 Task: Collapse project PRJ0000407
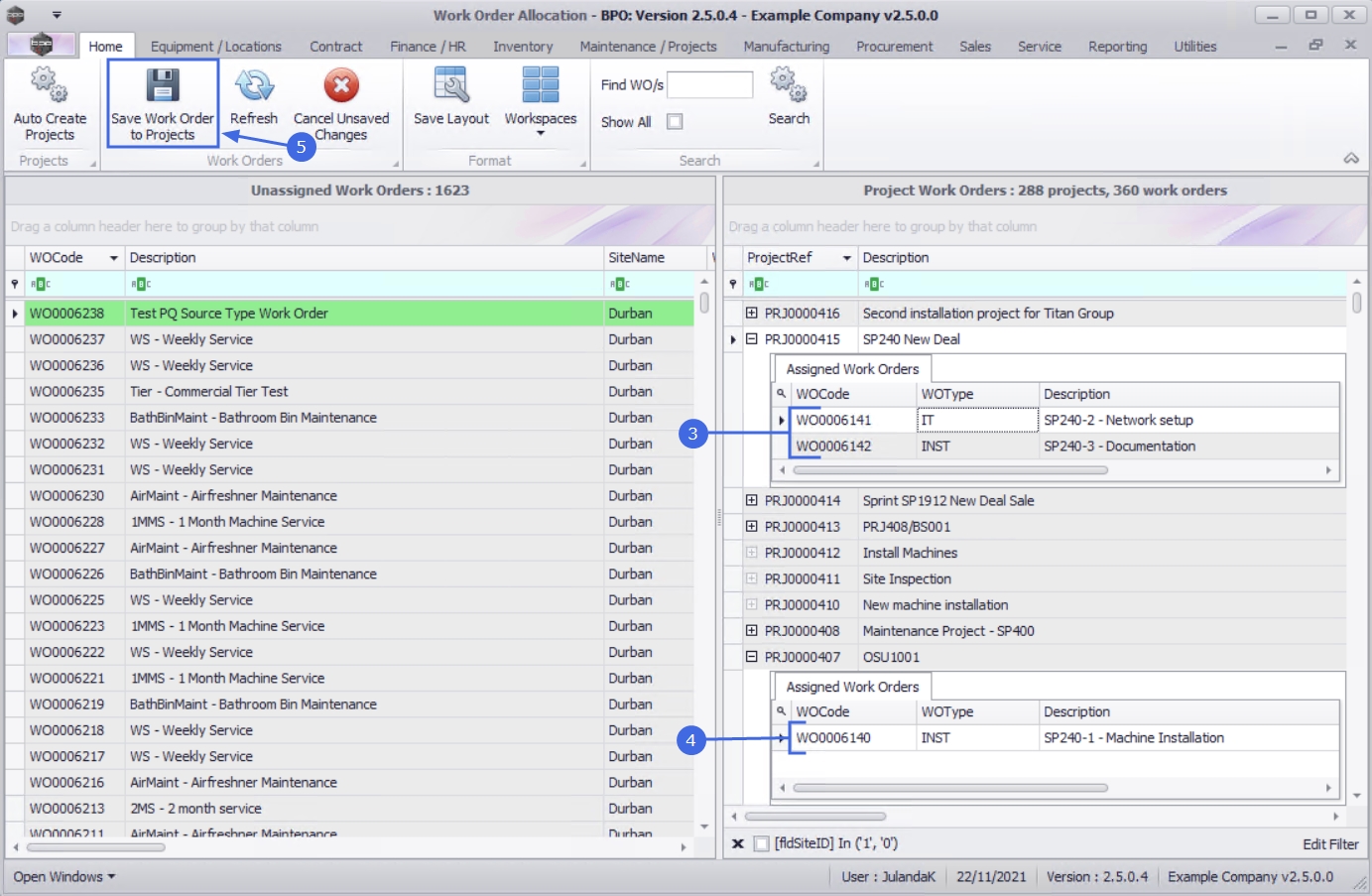click(x=751, y=656)
